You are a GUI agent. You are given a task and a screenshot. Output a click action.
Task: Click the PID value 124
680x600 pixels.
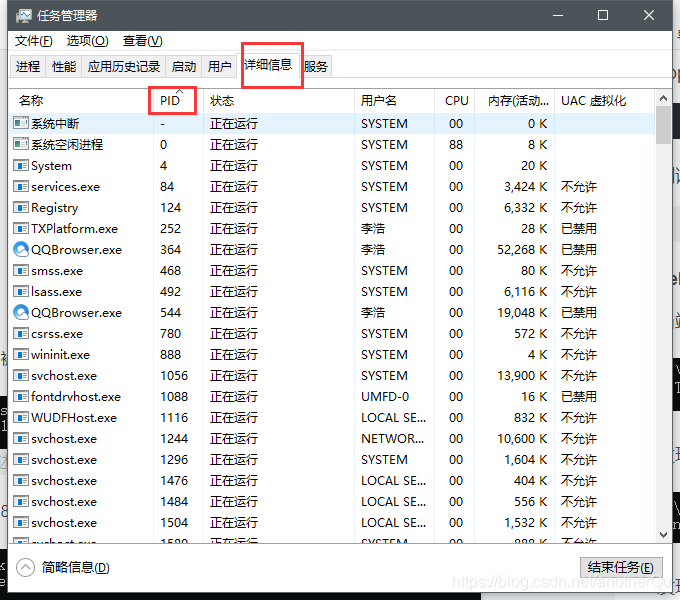(170, 207)
